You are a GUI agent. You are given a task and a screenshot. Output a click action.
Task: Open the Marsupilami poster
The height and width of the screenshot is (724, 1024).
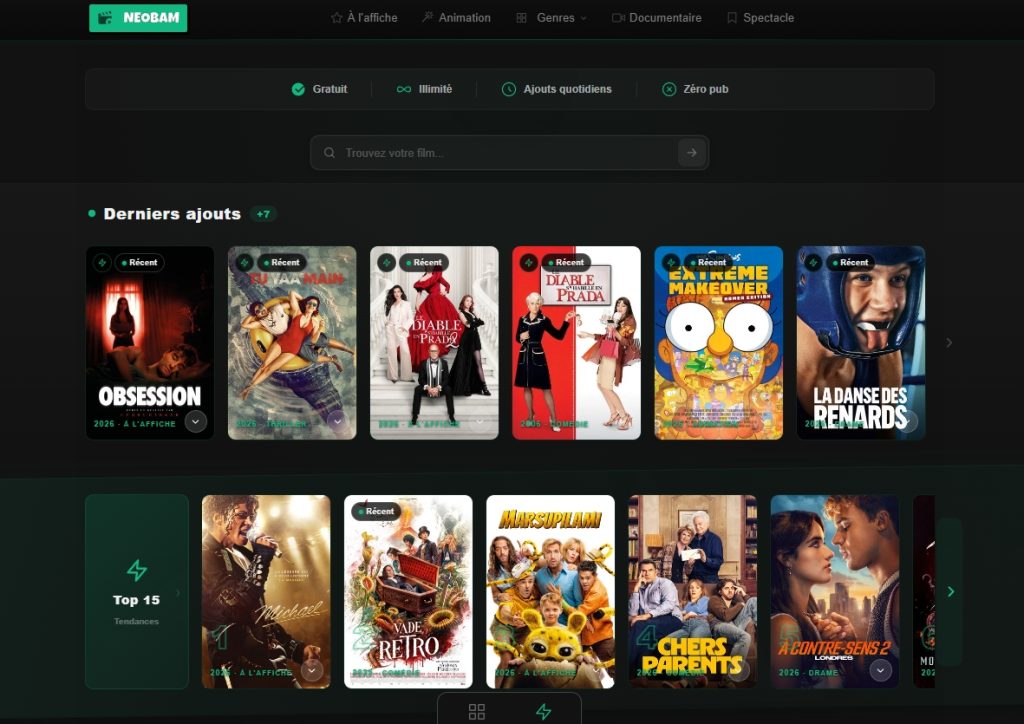click(551, 591)
